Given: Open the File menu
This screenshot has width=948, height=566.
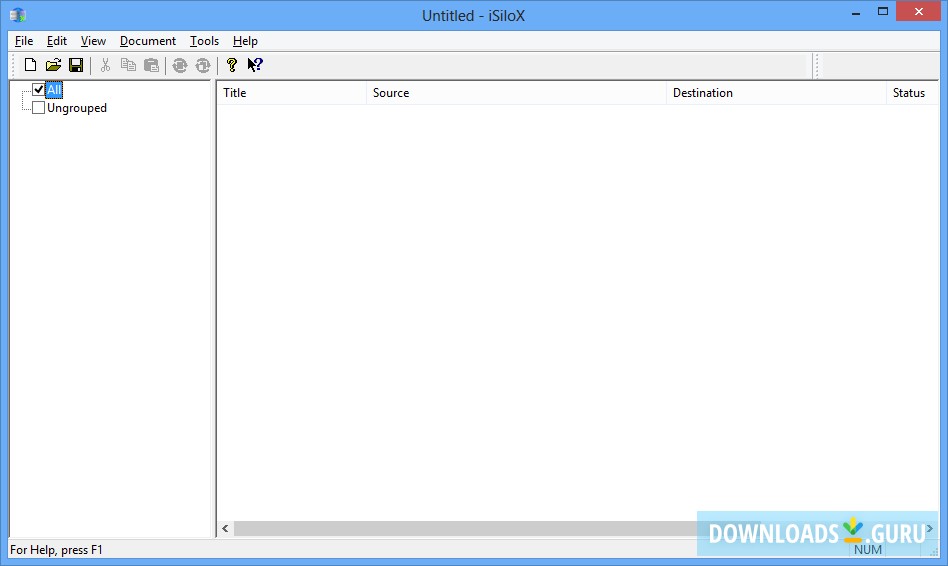Looking at the screenshot, I should [x=24, y=41].
